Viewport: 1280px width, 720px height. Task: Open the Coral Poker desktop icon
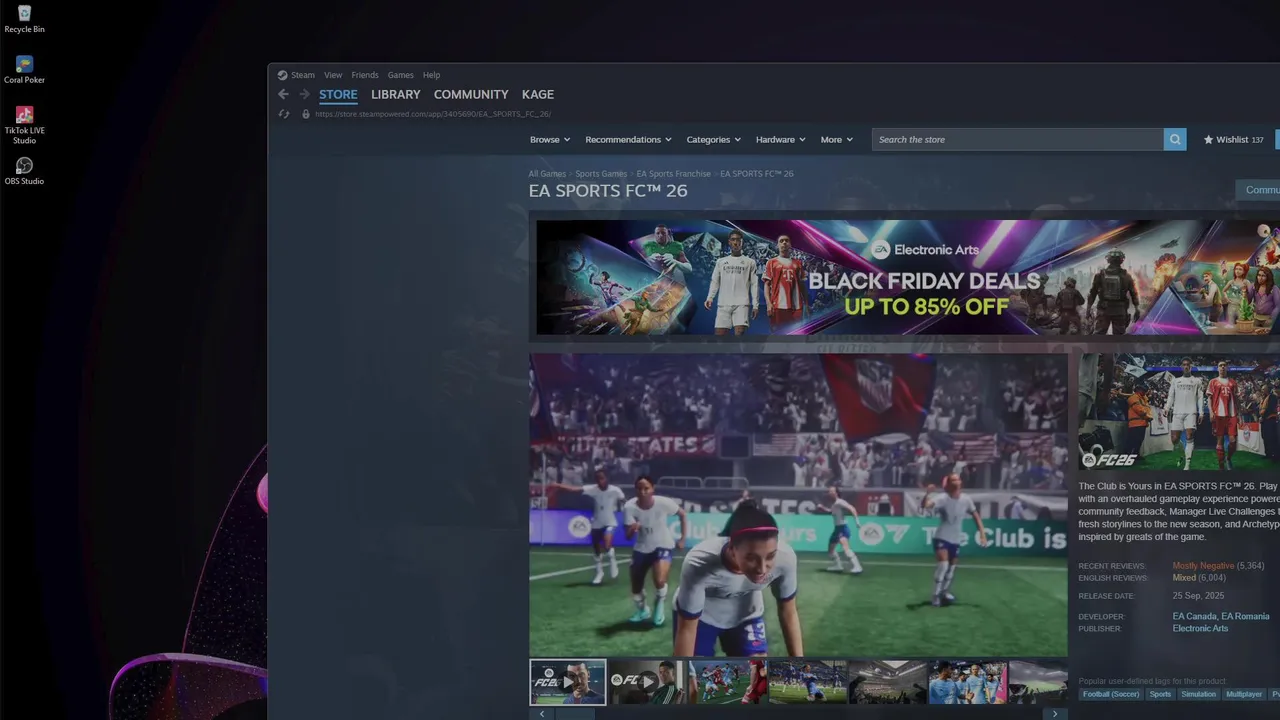click(x=24, y=70)
